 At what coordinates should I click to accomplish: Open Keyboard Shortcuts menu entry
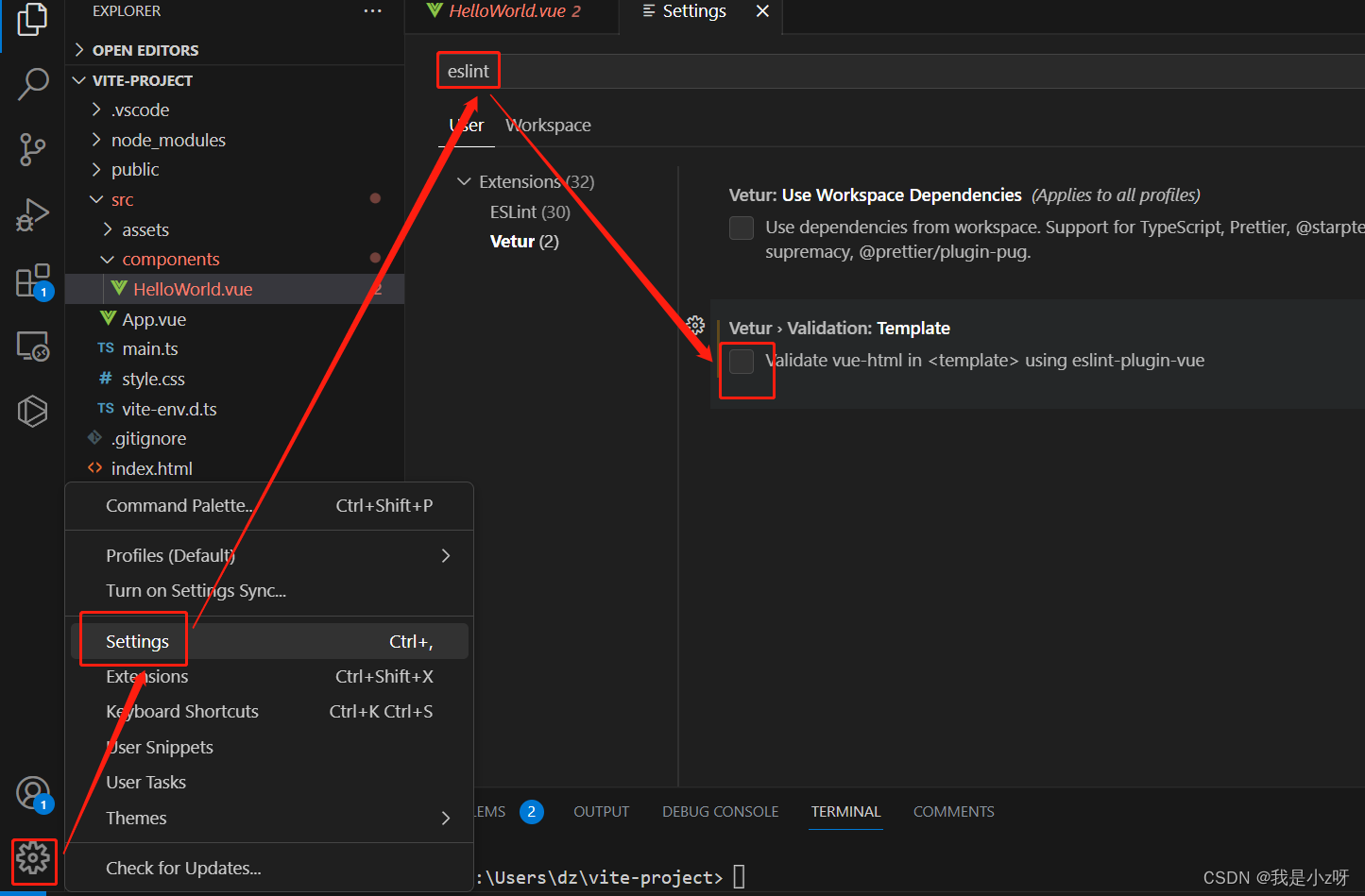point(269,711)
